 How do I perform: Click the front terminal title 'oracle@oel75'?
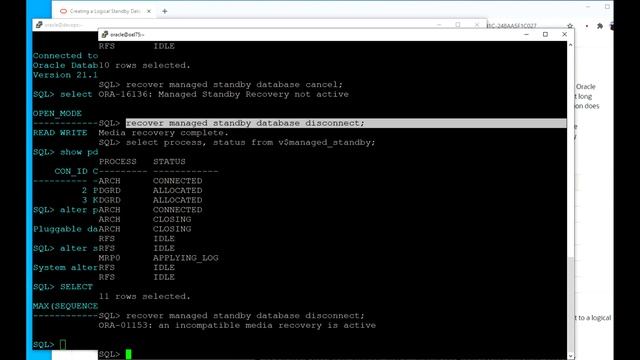click(126, 35)
